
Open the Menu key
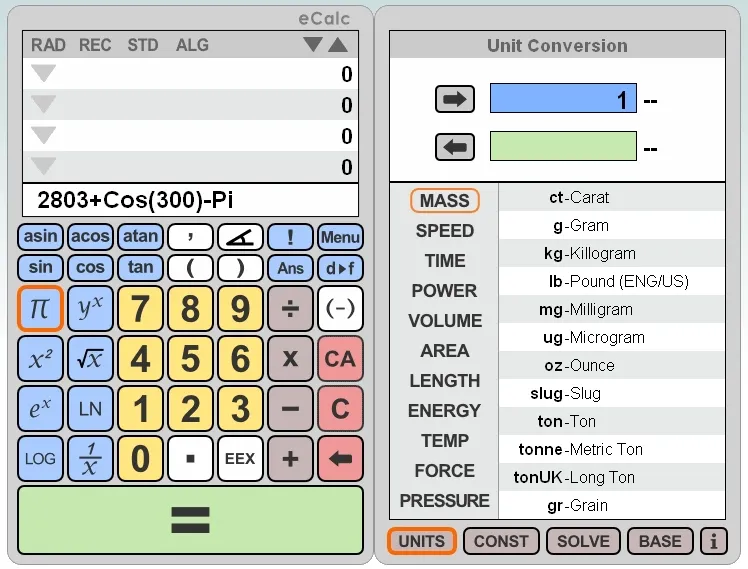click(340, 237)
